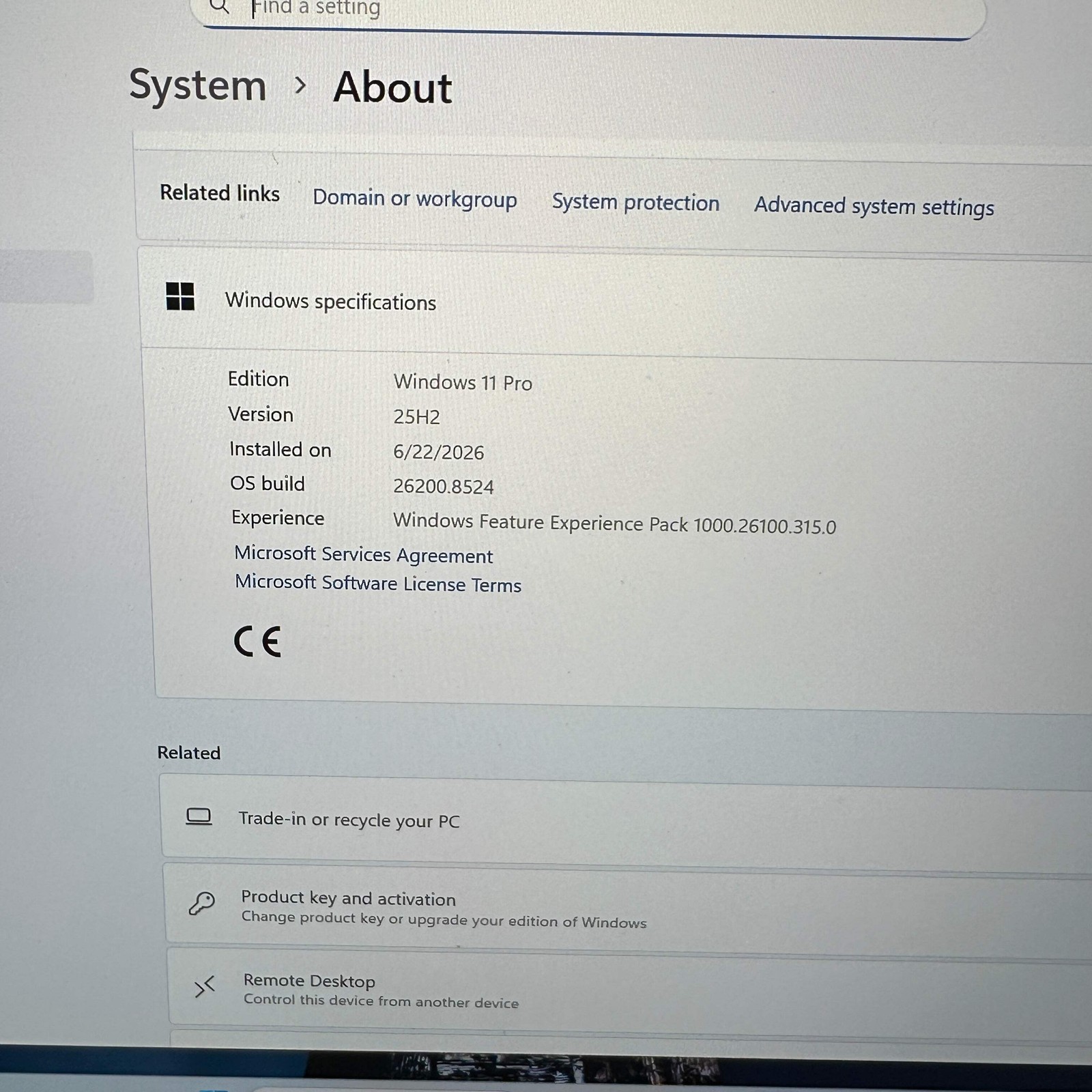Click the Related links label

coord(220,193)
